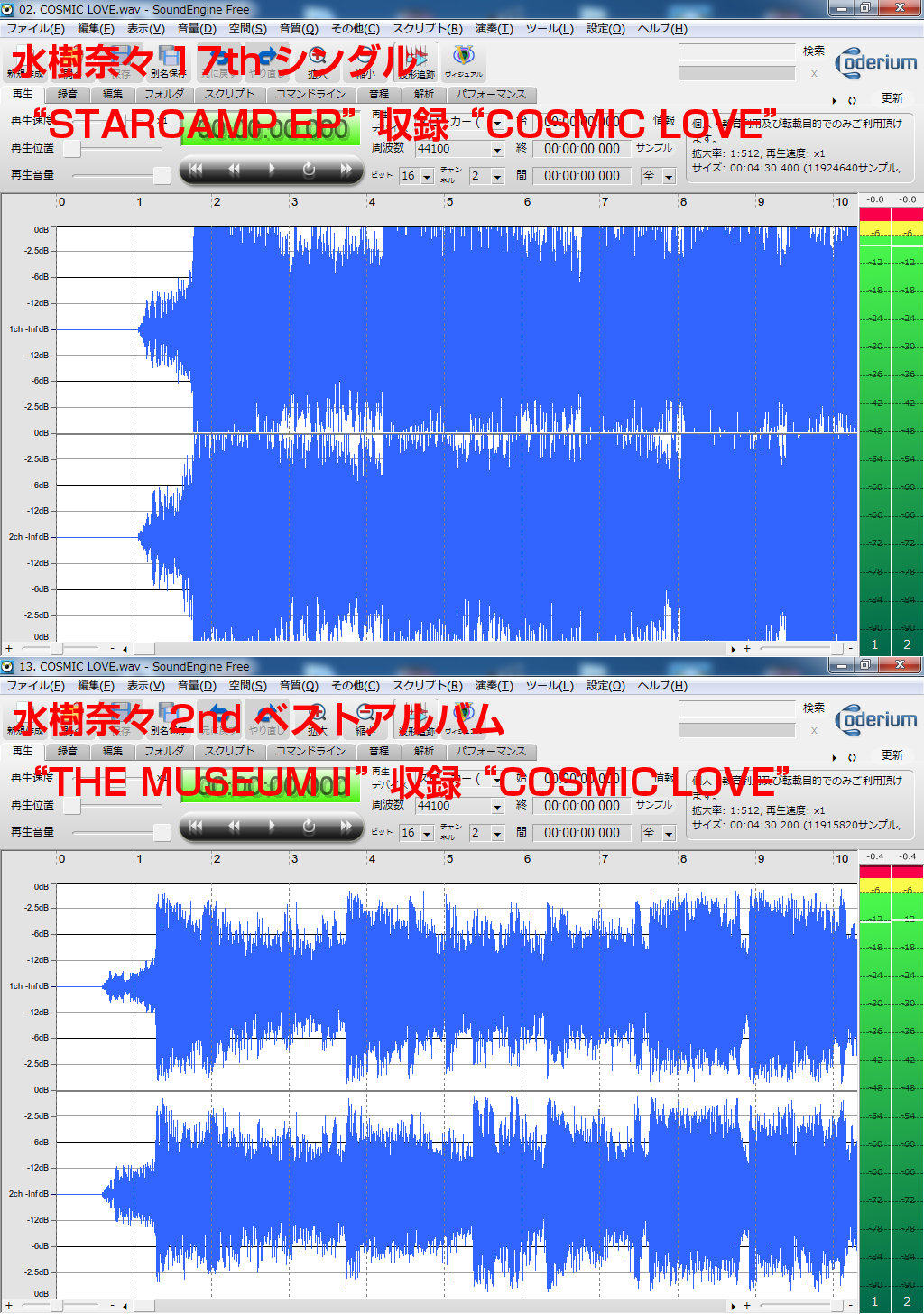
Task: Switch to 解析 tab in 02. window
Action: 424,94
